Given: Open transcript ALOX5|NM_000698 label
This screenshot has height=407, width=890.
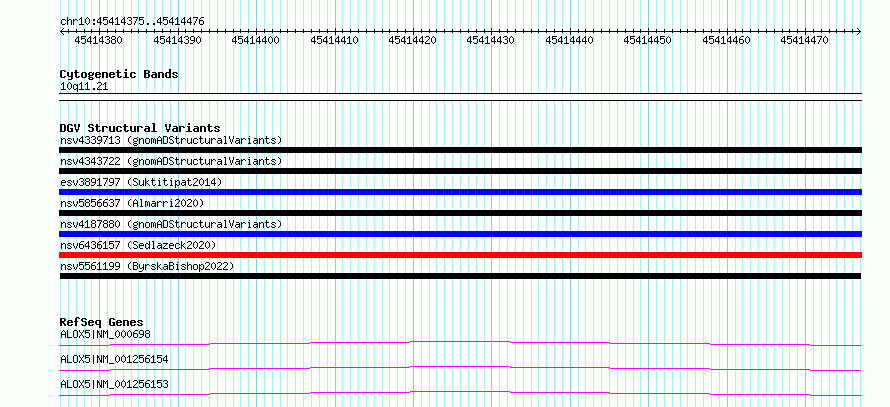Looking at the screenshot, I should coord(106,334).
